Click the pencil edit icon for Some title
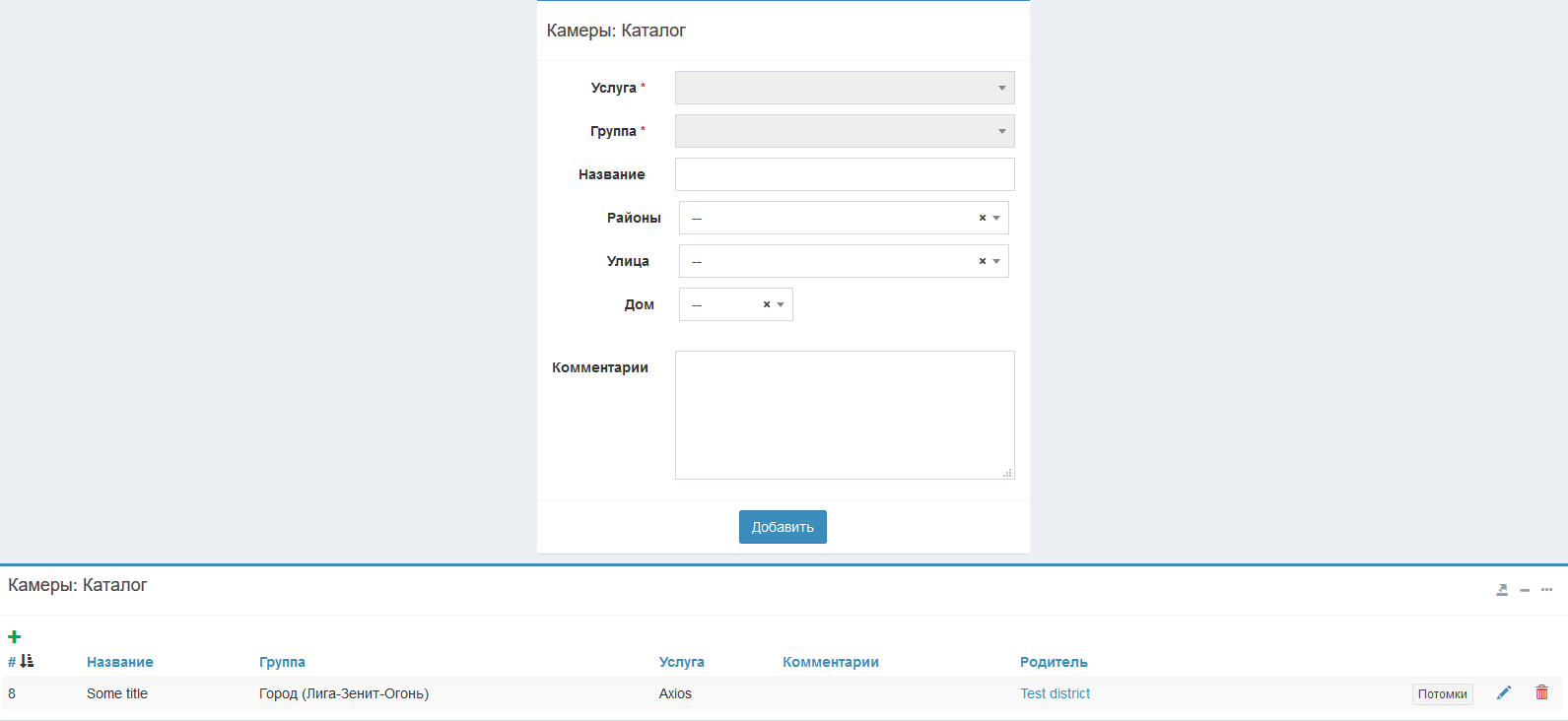1568x721 pixels. coord(1503,693)
